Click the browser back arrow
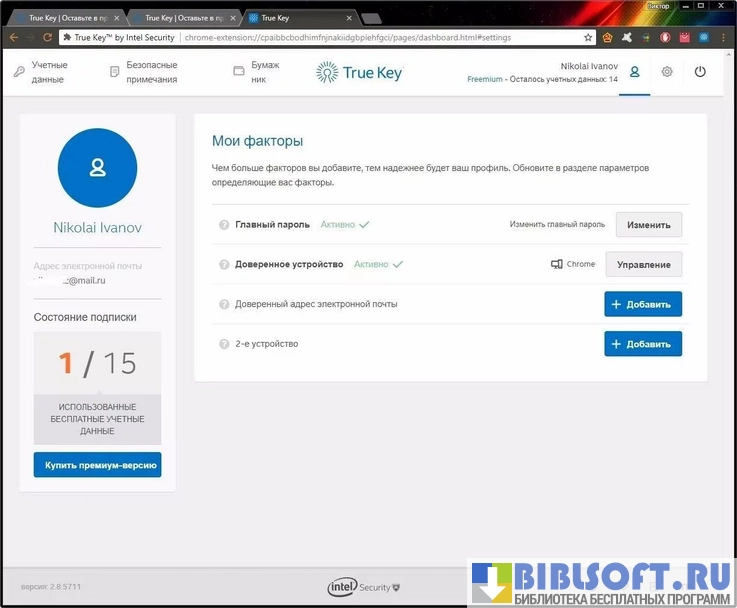Viewport: 737px width, 608px height. tap(15, 37)
